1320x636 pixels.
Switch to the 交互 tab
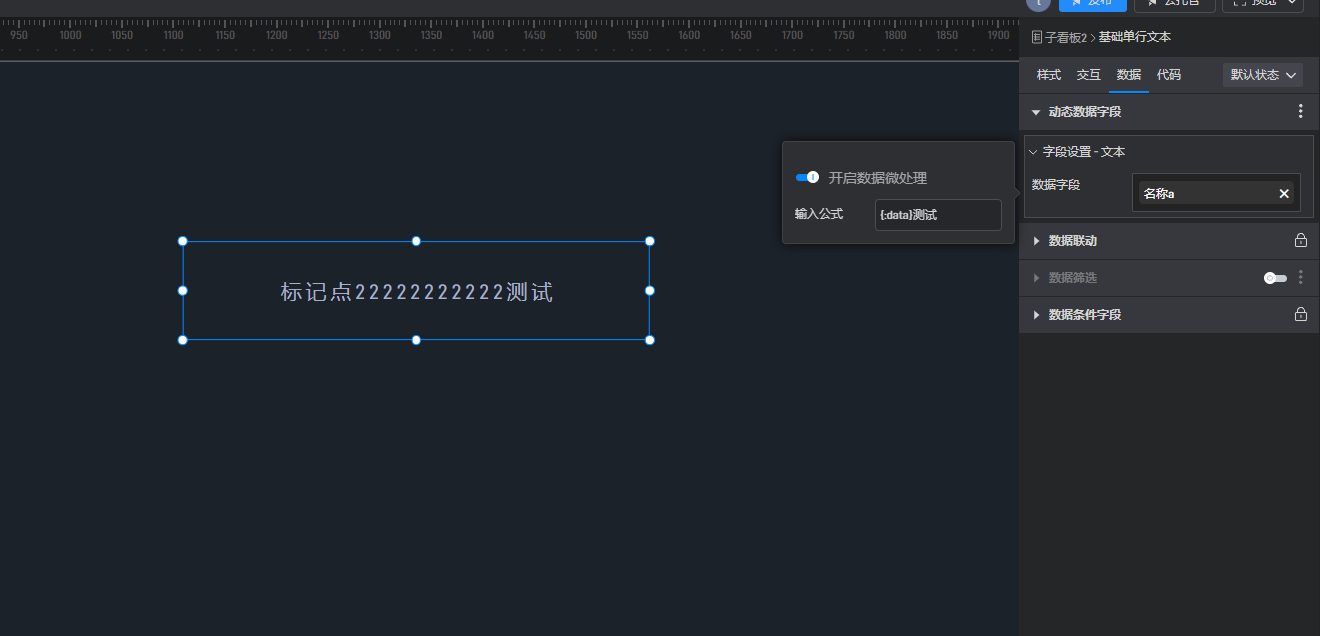click(x=1088, y=75)
